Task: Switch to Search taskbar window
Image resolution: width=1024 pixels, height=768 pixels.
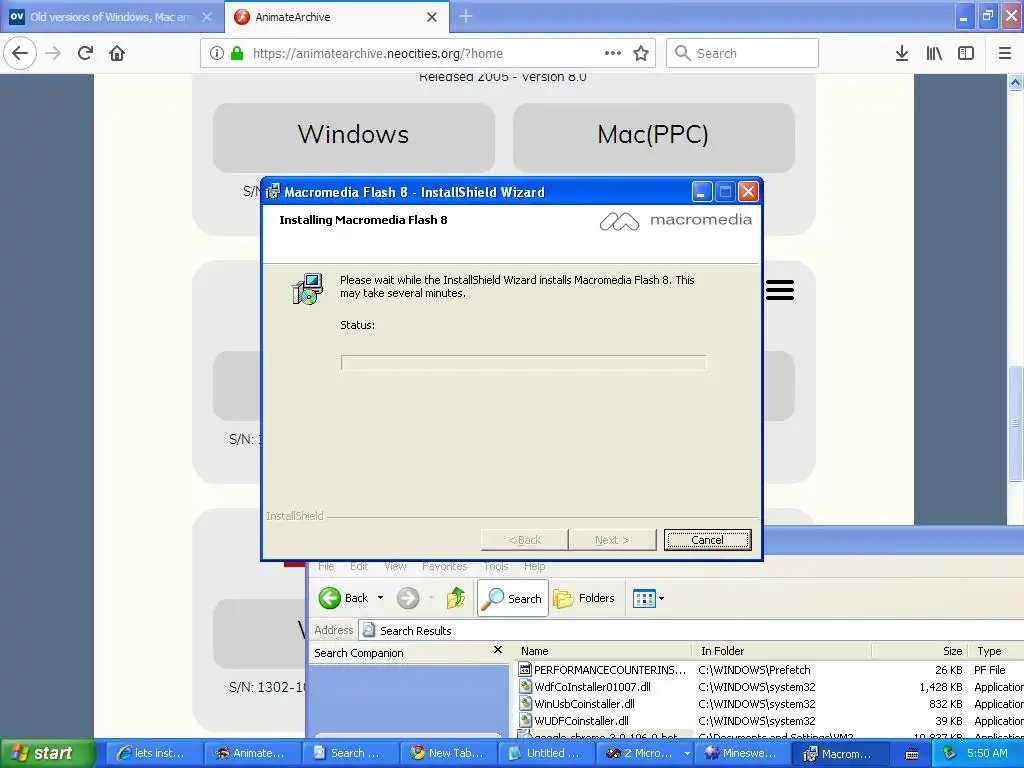Action: [x=349, y=753]
